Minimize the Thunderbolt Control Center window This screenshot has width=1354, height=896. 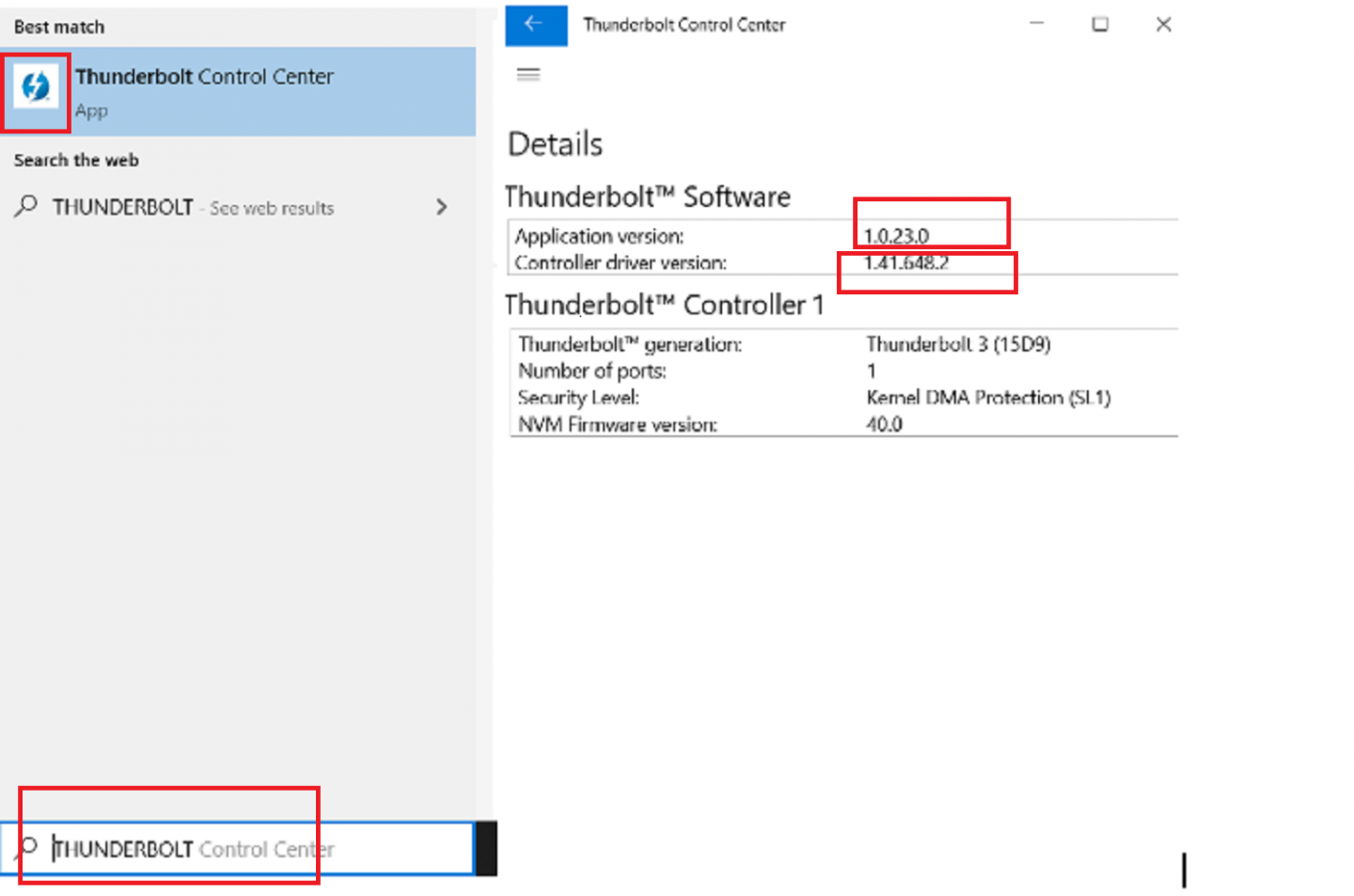tap(1036, 24)
